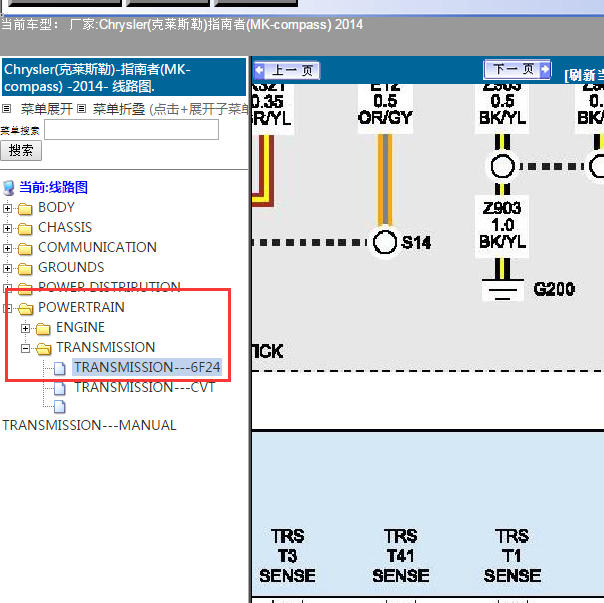The image size is (604, 603).
Task: Click the 搜索 search button
Action: coord(21,150)
